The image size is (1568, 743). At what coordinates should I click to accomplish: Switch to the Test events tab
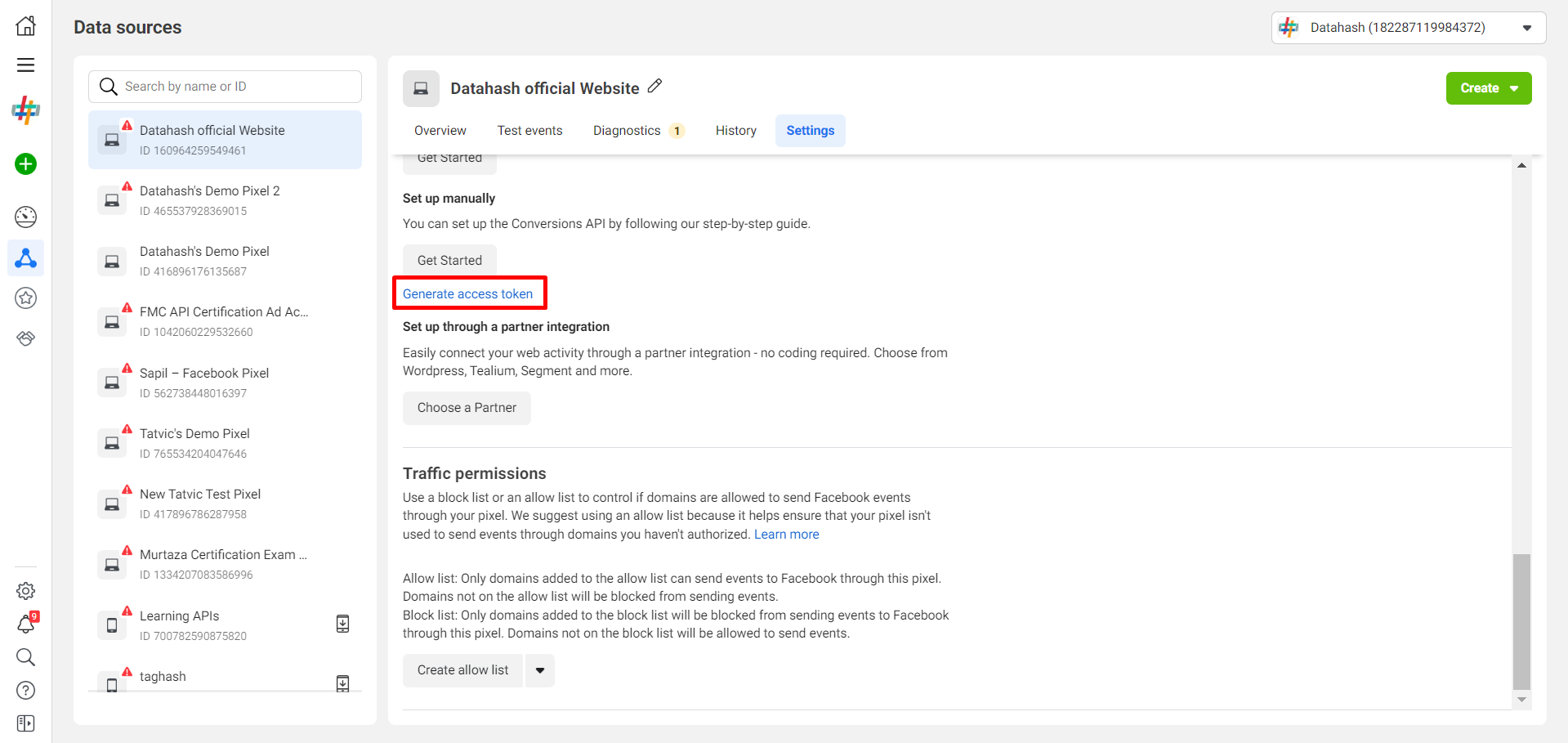click(x=529, y=131)
